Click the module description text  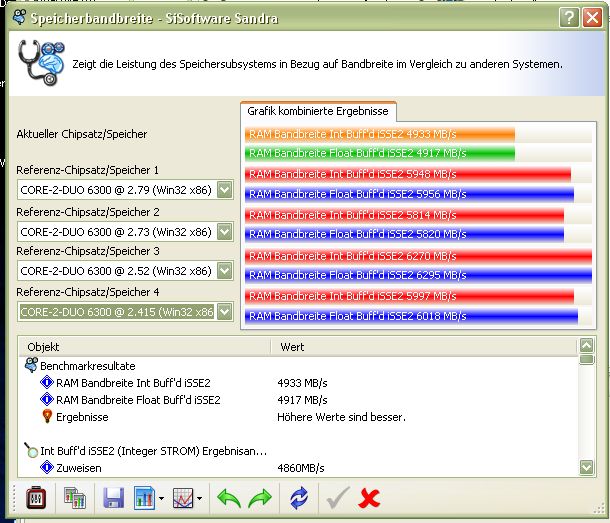point(317,64)
